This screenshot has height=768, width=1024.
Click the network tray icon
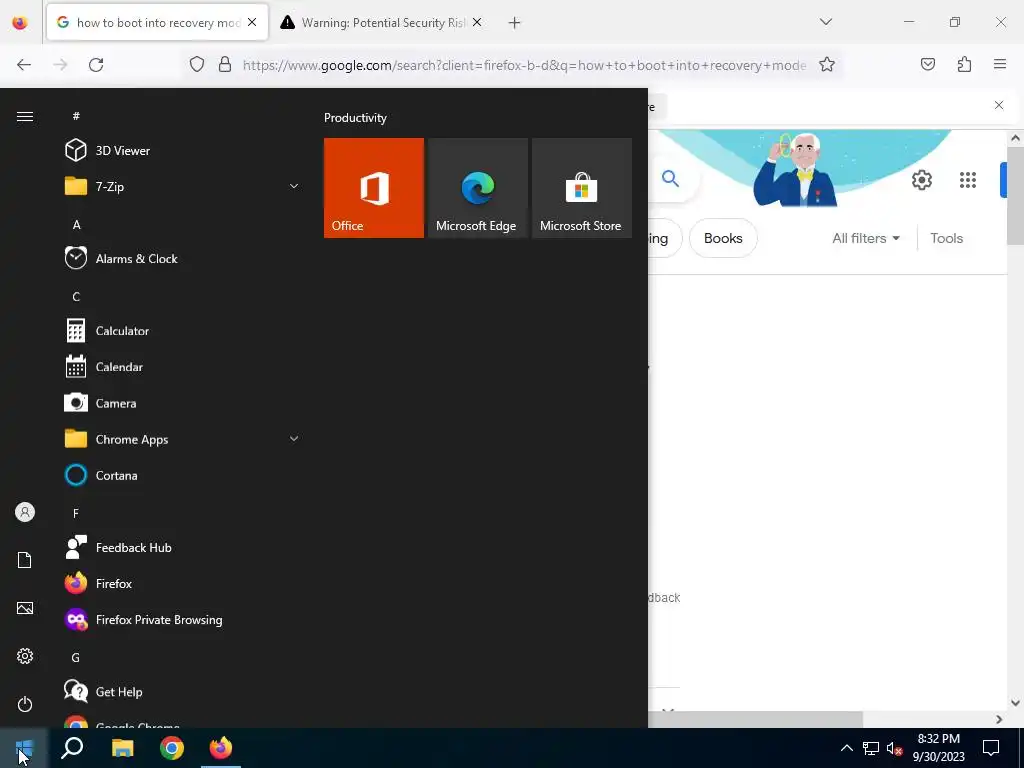[871, 748]
